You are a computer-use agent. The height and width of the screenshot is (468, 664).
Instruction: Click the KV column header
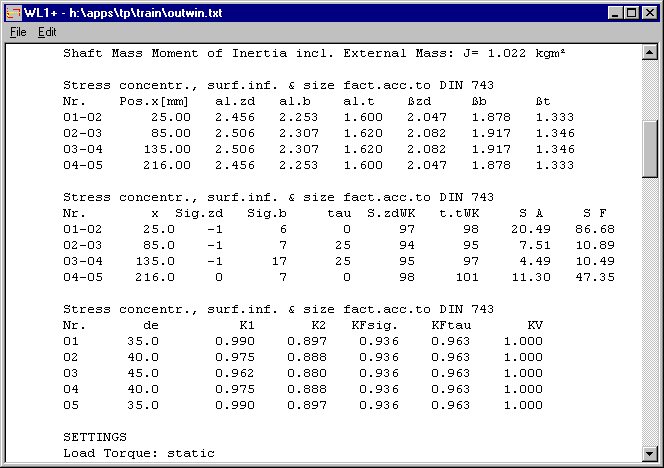(534, 325)
